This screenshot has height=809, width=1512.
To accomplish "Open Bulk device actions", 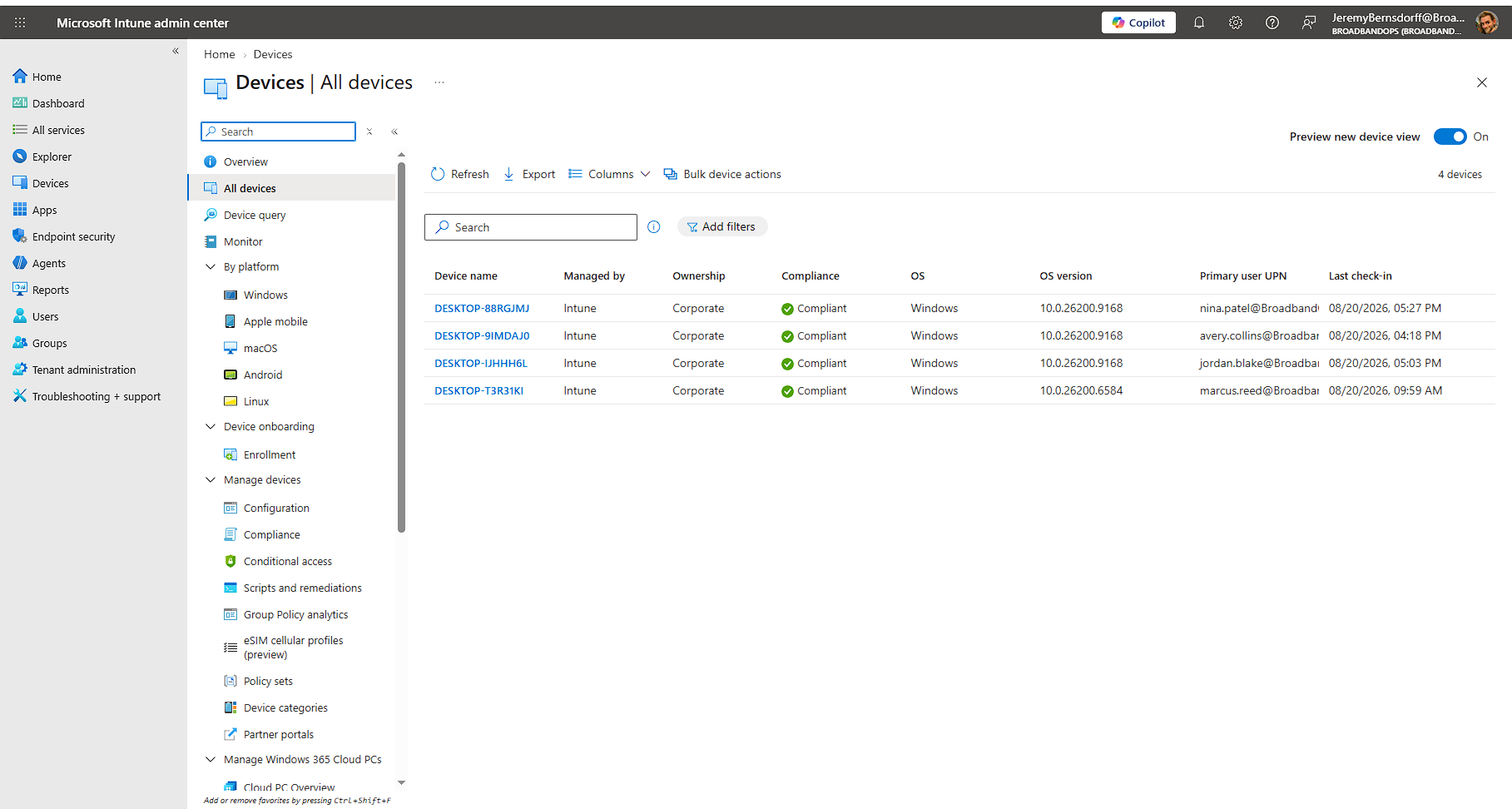I will pyautogui.click(x=722, y=174).
